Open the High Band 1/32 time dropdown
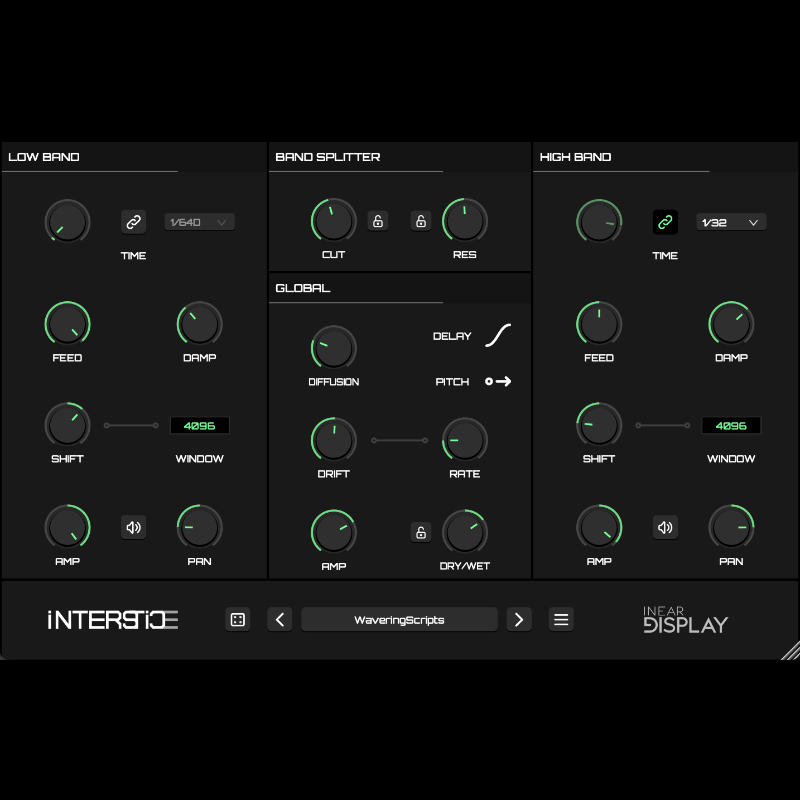800x800 pixels. (731, 222)
